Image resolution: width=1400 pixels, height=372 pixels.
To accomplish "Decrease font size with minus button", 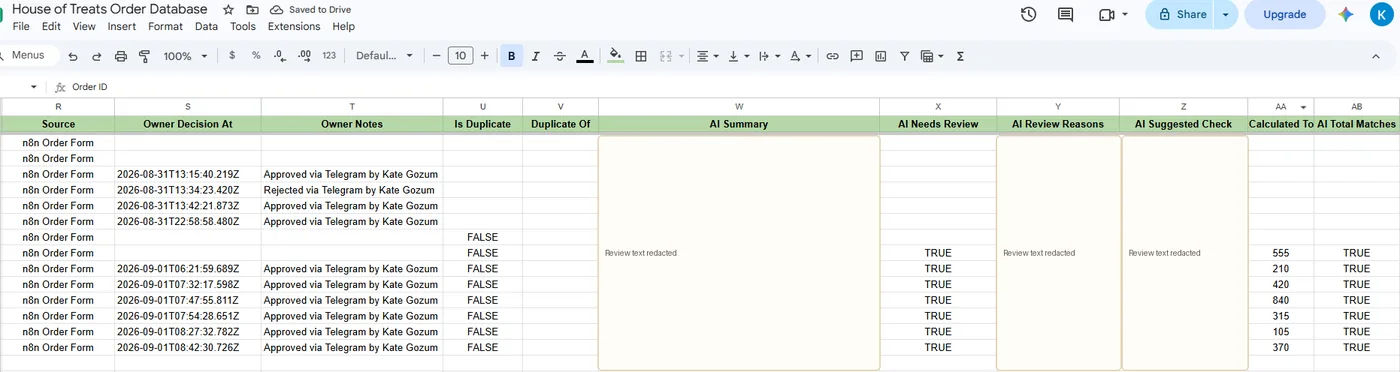I will (436, 56).
